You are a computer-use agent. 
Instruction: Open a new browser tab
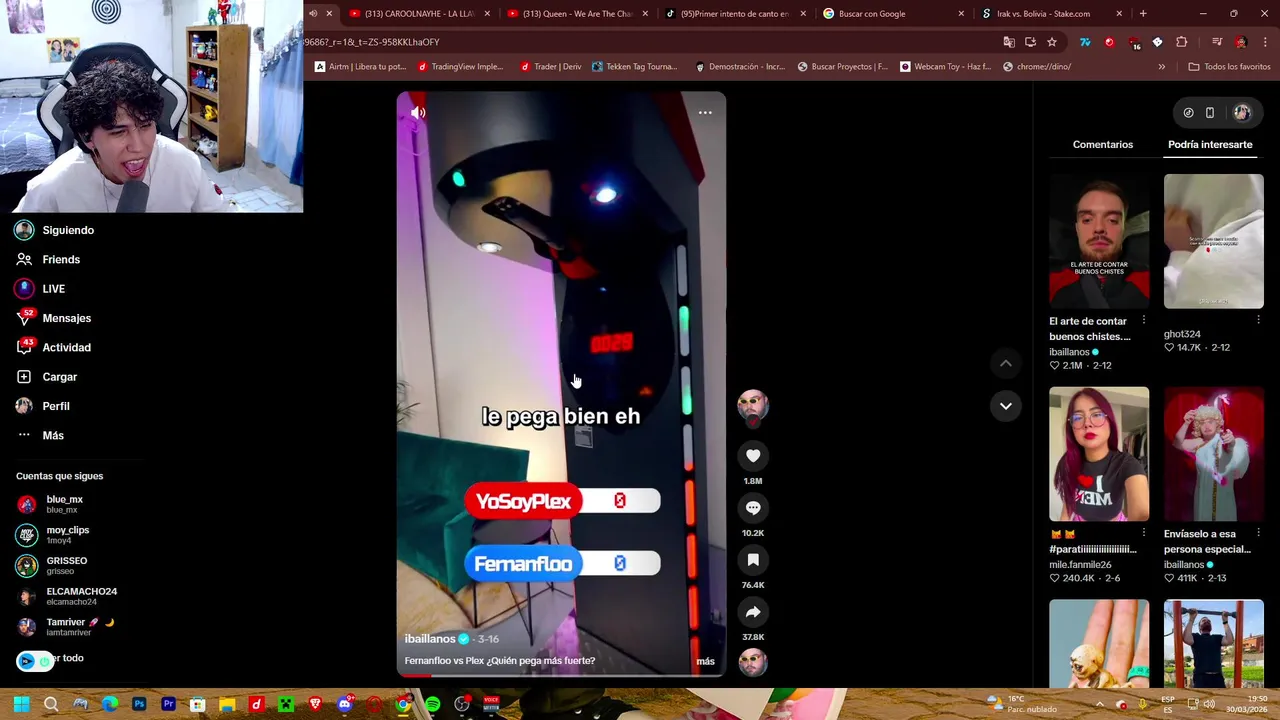click(x=1143, y=14)
